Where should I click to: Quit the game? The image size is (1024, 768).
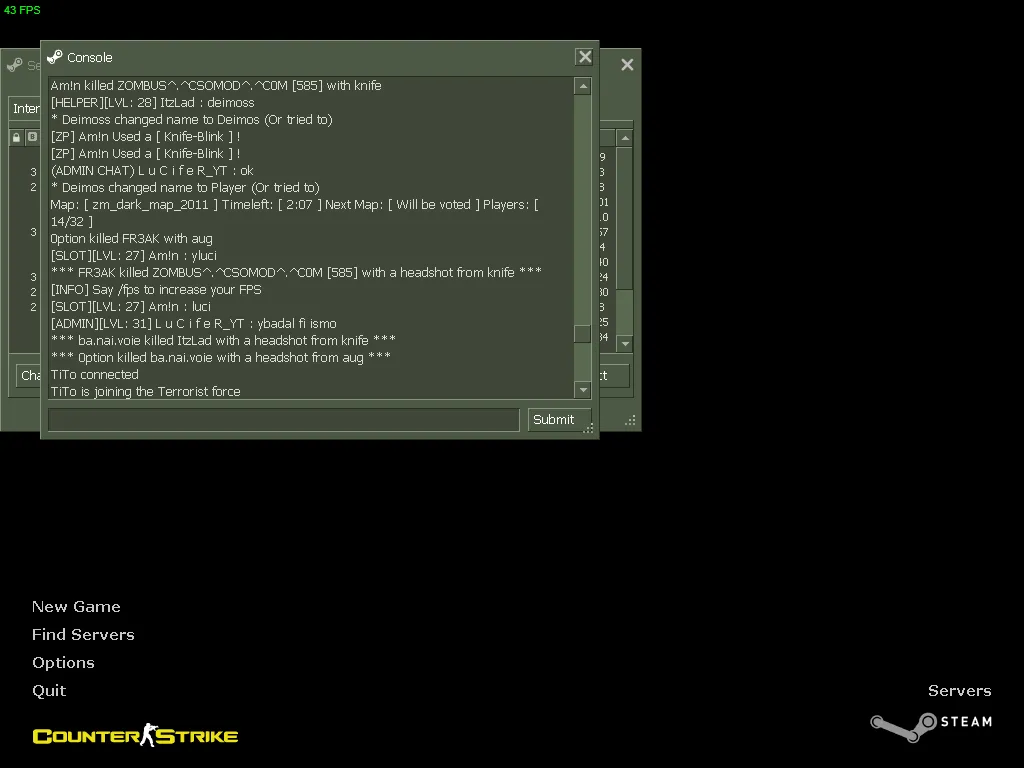pos(49,691)
